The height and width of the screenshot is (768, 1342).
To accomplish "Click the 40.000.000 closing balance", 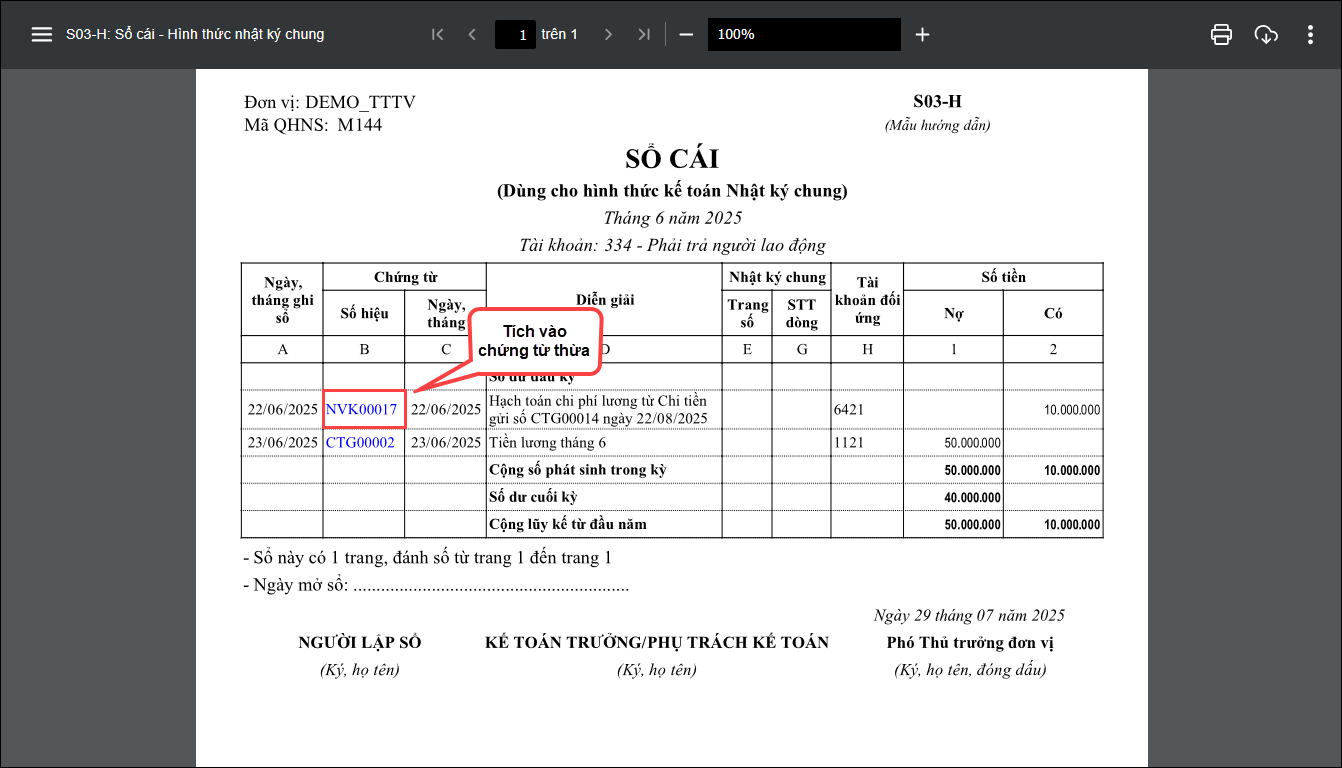I will (970, 498).
